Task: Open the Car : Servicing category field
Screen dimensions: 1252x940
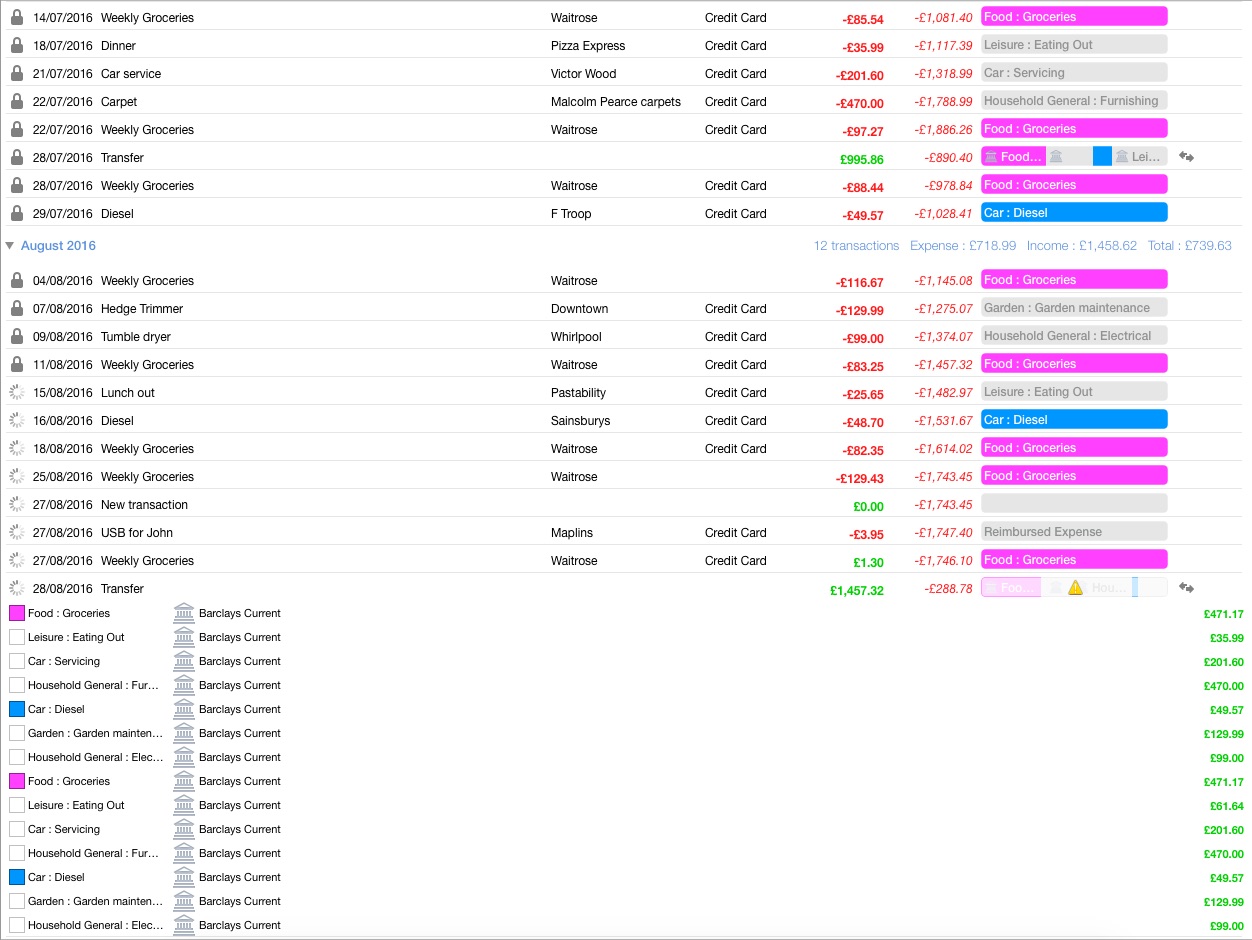Action: (1073, 73)
